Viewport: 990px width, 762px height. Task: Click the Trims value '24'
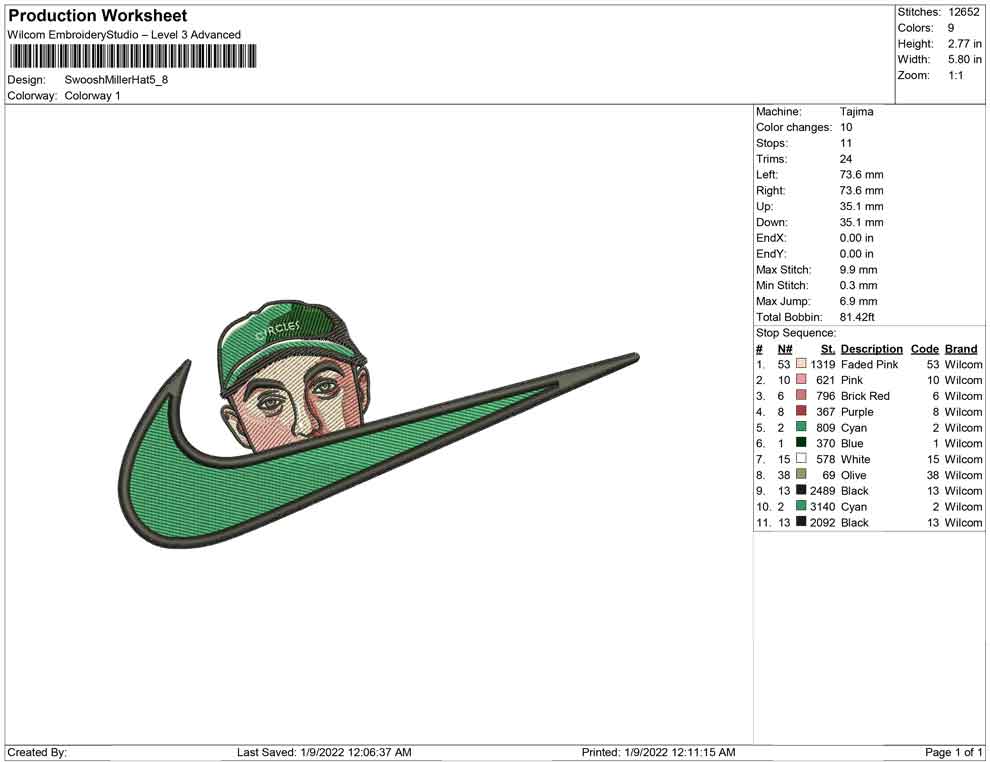[846, 159]
